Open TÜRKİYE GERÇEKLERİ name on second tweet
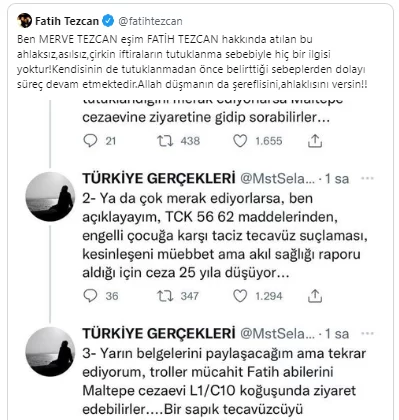The image size is (399, 420). tap(159, 178)
